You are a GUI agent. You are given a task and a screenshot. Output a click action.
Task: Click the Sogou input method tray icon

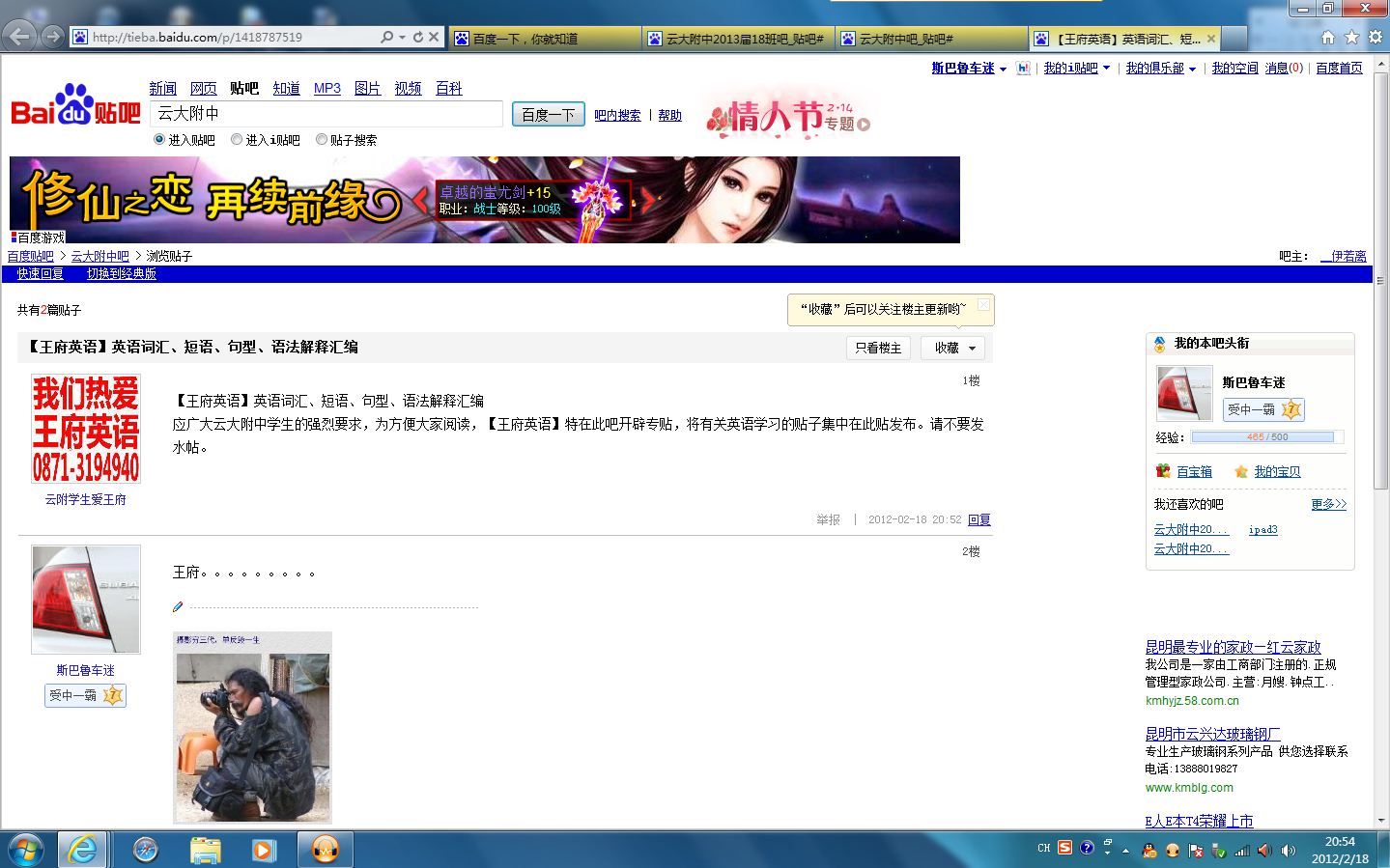coord(1064,848)
